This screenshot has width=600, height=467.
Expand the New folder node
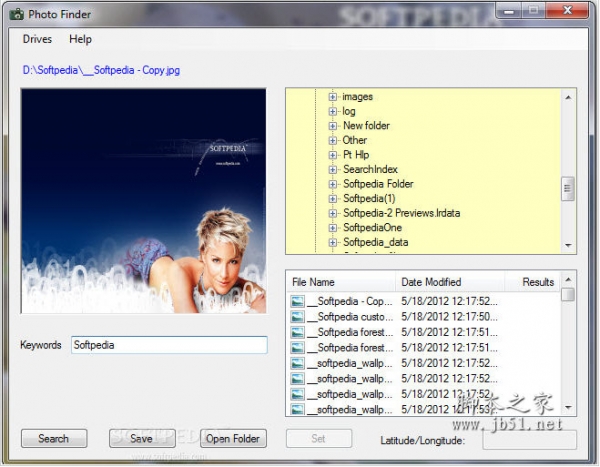[x=333, y=126]
